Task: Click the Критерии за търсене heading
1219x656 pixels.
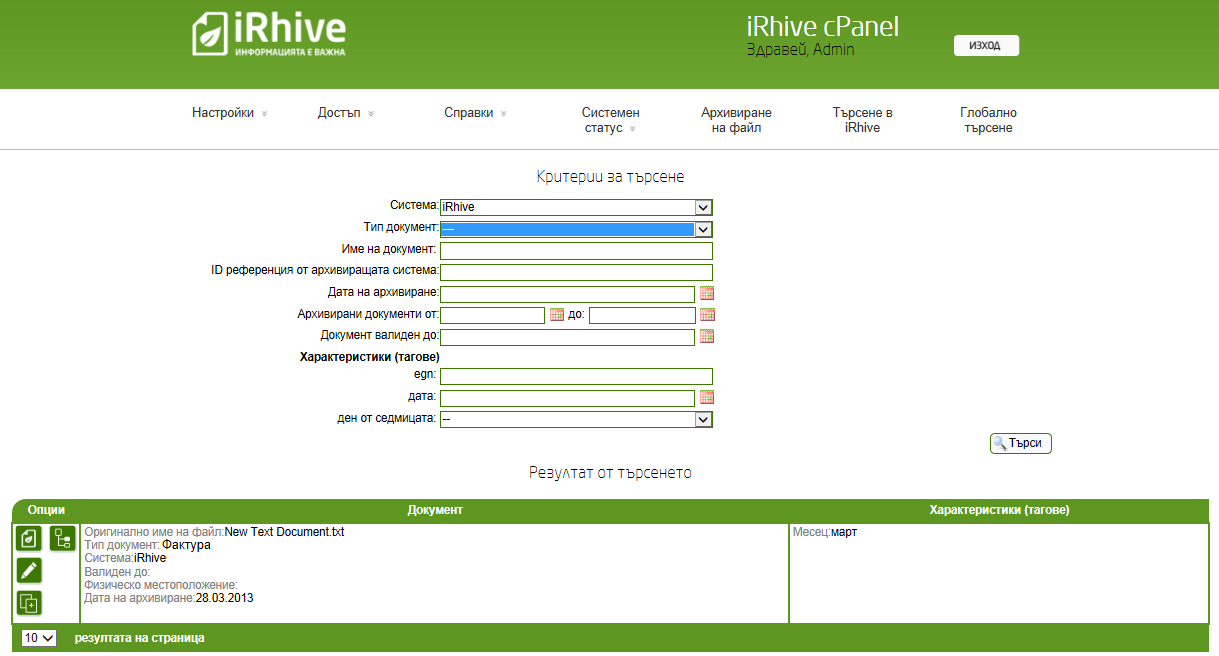Action: point(610,177)
